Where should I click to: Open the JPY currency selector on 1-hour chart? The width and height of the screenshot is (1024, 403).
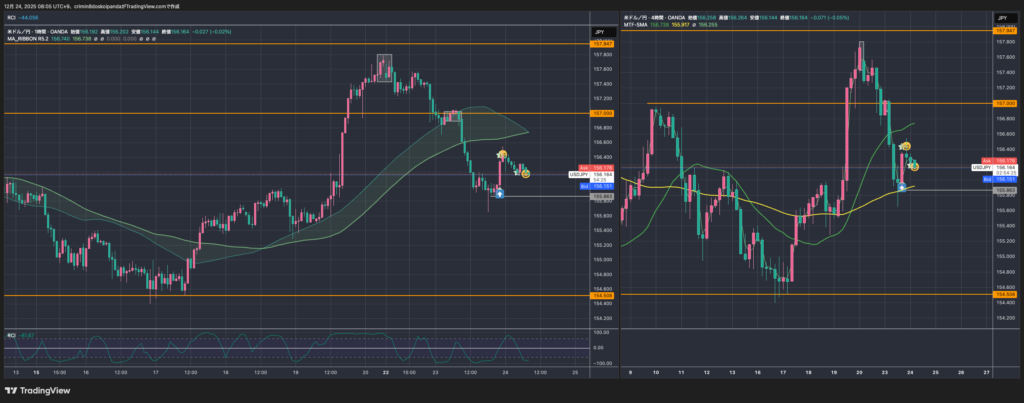point(601,32)
